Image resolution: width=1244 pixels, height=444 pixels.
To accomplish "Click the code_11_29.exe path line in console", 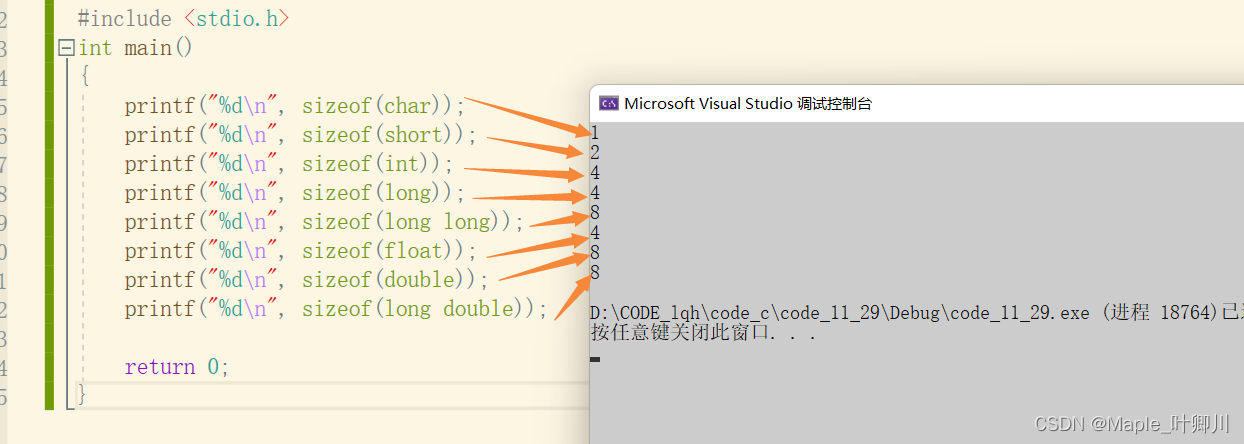I will click(917, 313).
